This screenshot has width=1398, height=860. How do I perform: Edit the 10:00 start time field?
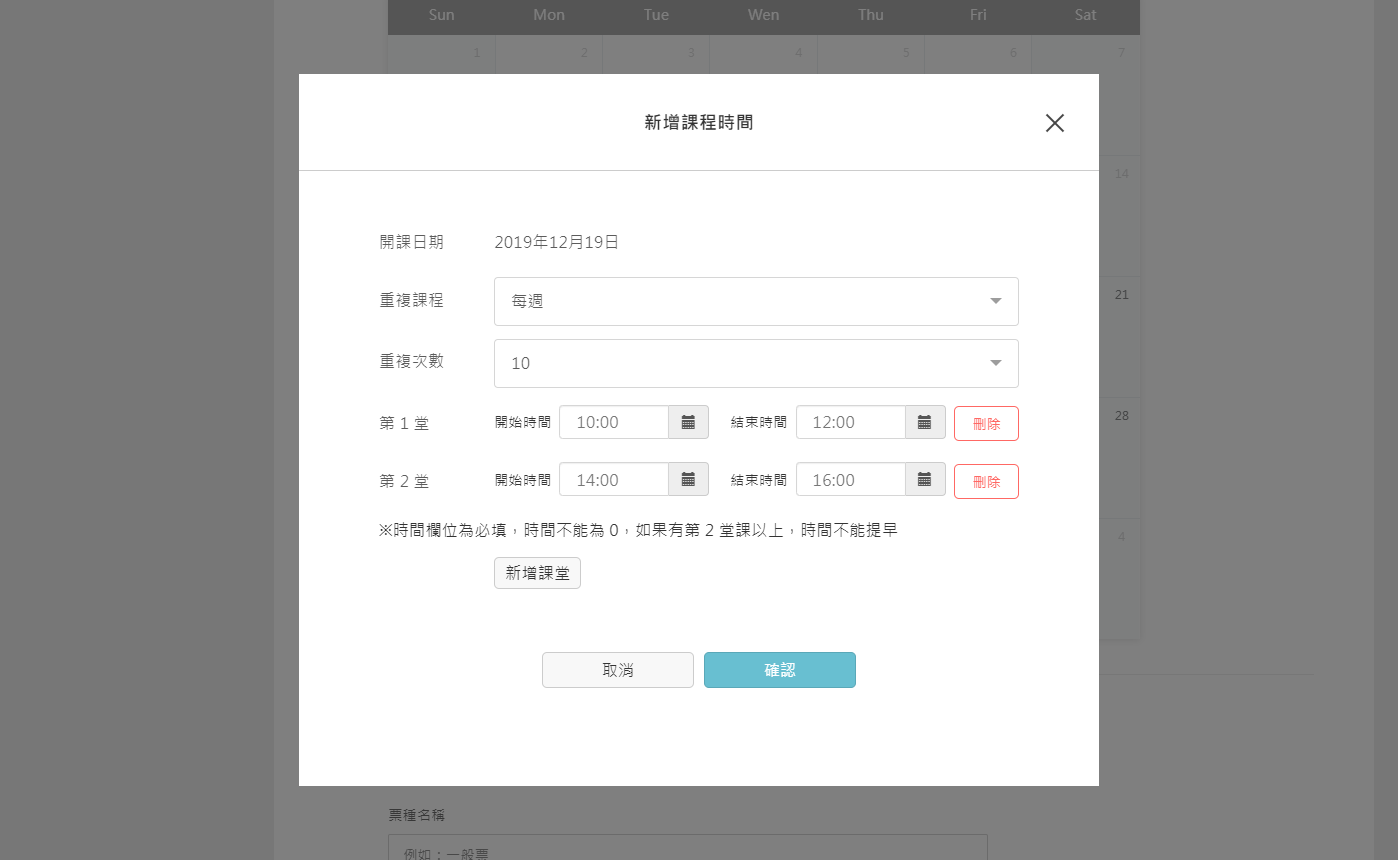click(x=614, y=422)
